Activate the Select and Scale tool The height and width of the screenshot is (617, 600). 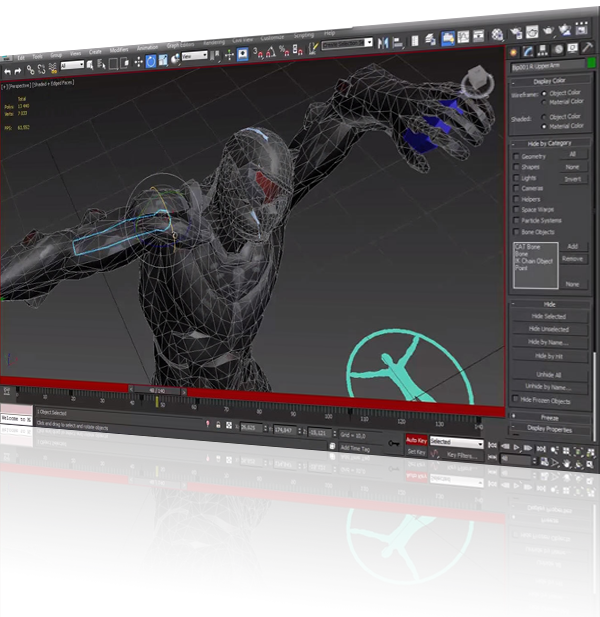[x=163, y=60]
